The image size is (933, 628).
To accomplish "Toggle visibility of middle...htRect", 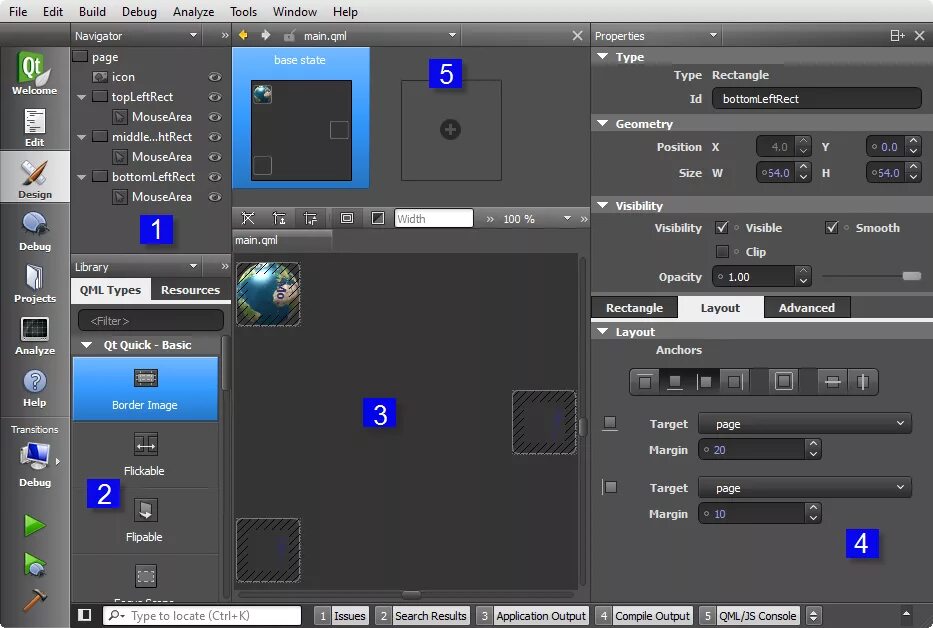I will [x=215, y=137].
